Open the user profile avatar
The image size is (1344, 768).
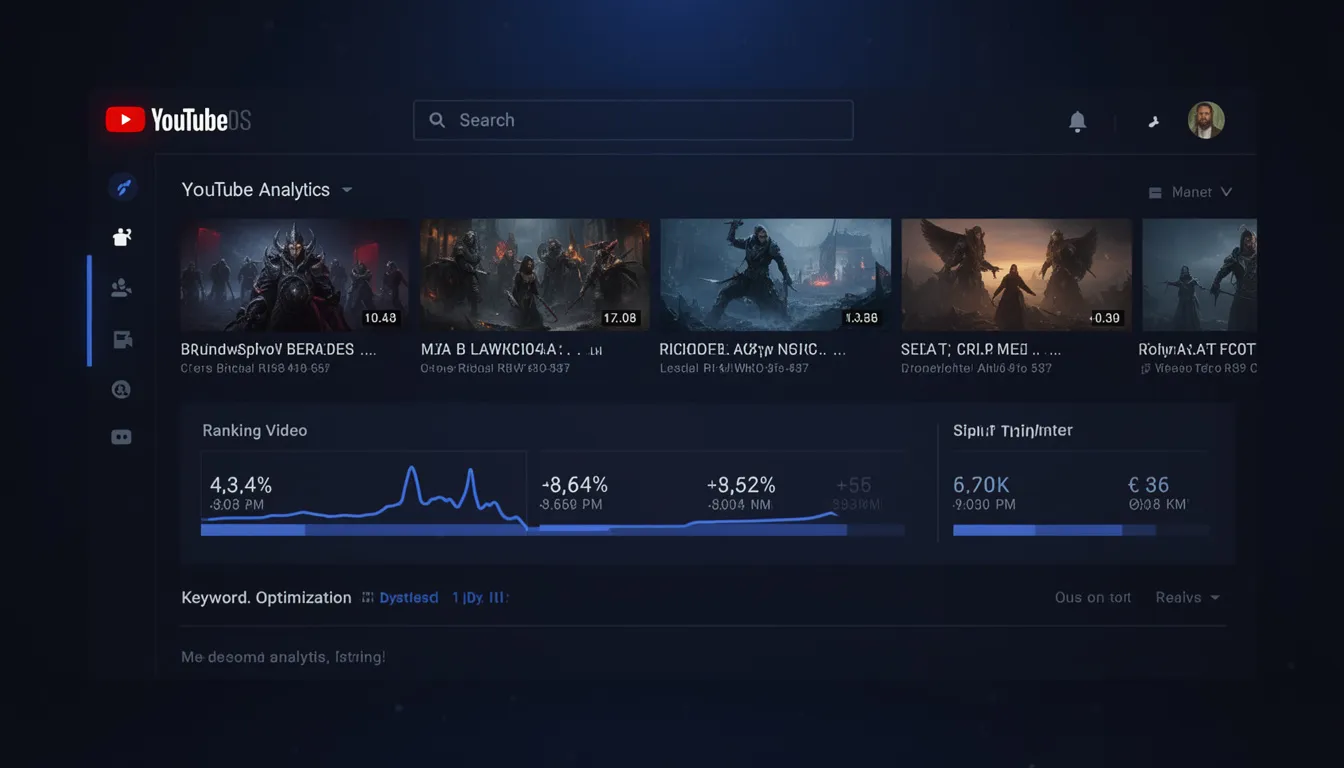pyautogui.click(x=1205, y=120)
